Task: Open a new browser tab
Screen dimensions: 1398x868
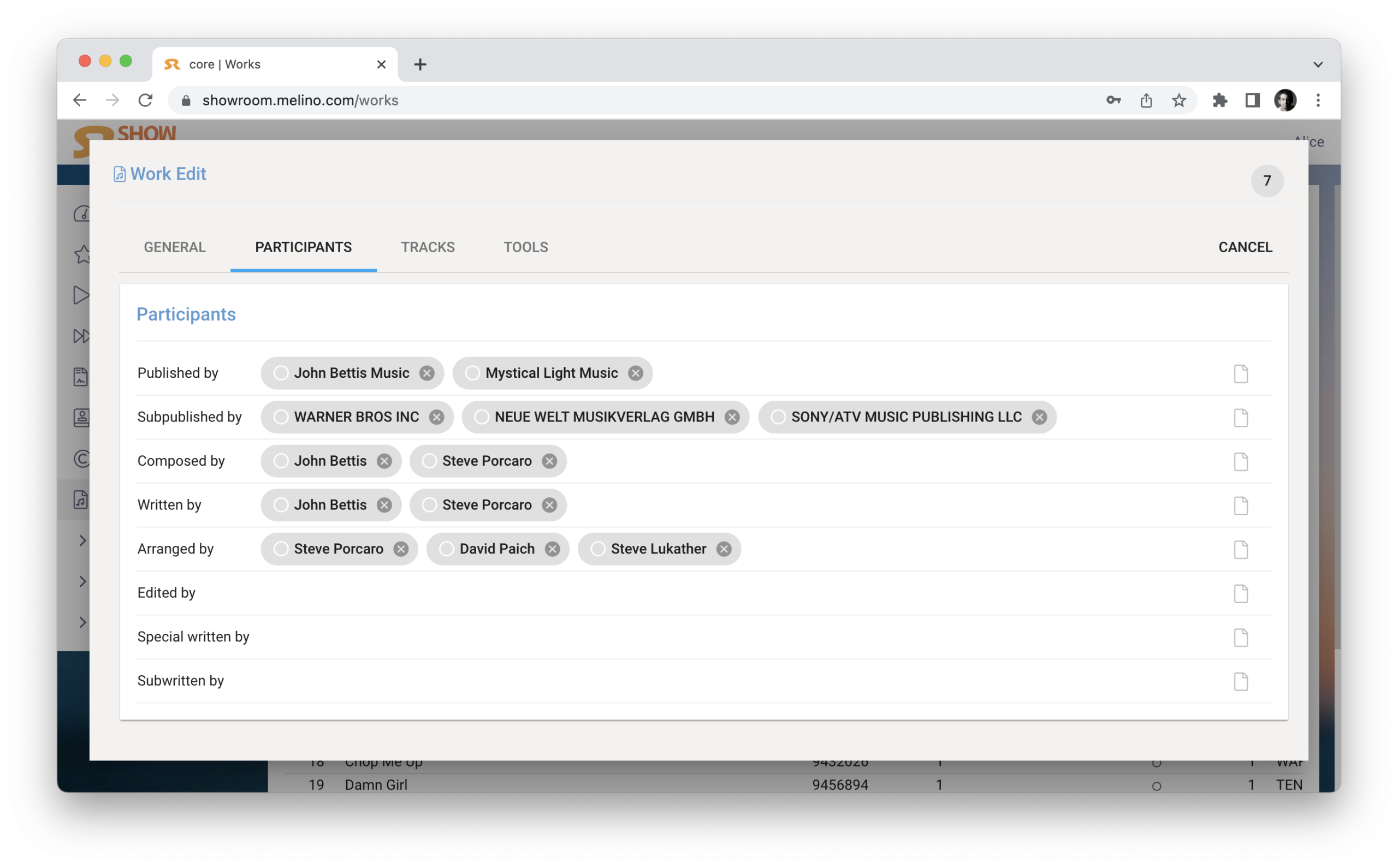Action: click(420, 64)
